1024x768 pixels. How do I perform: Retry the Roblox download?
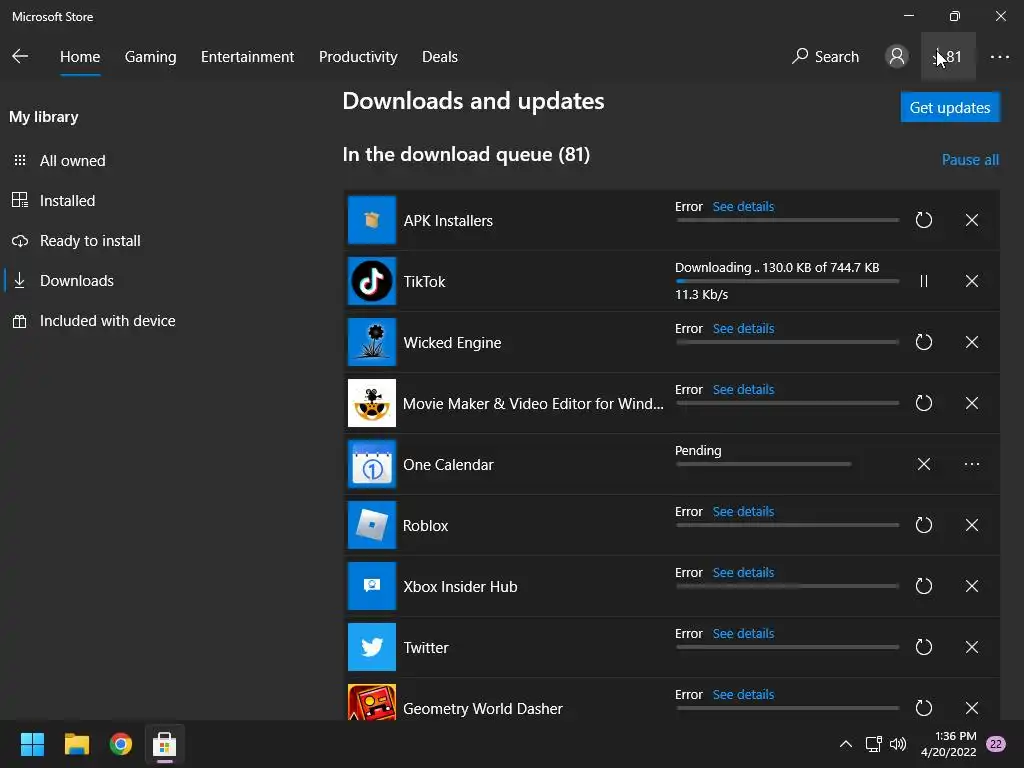923,525
